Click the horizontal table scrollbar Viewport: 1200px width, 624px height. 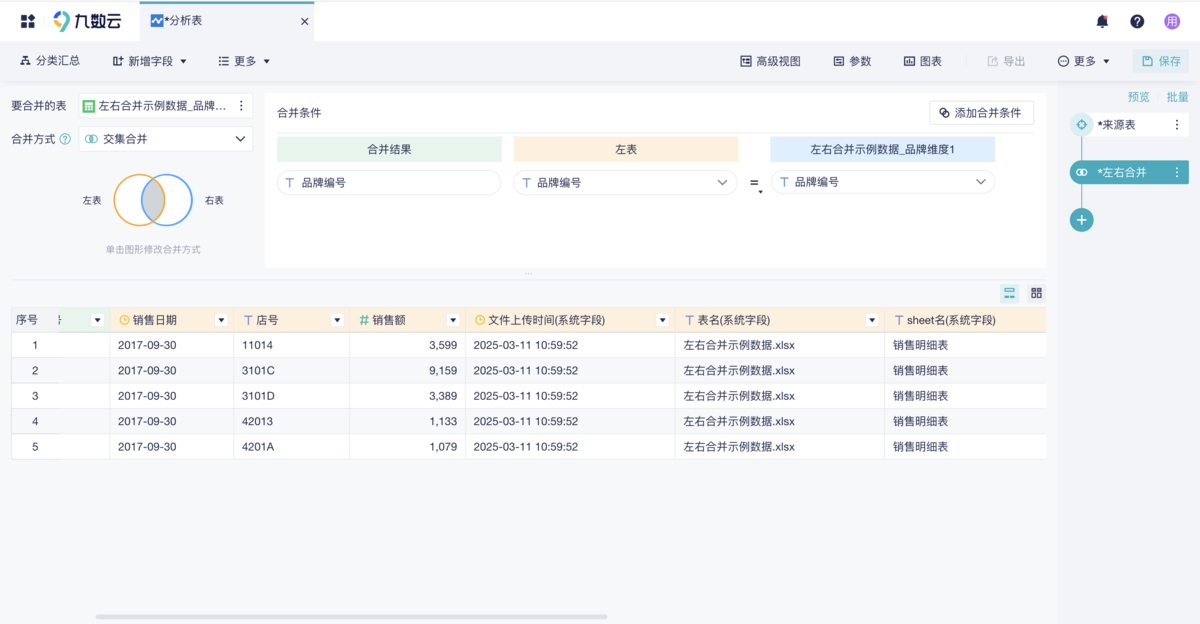350,617
